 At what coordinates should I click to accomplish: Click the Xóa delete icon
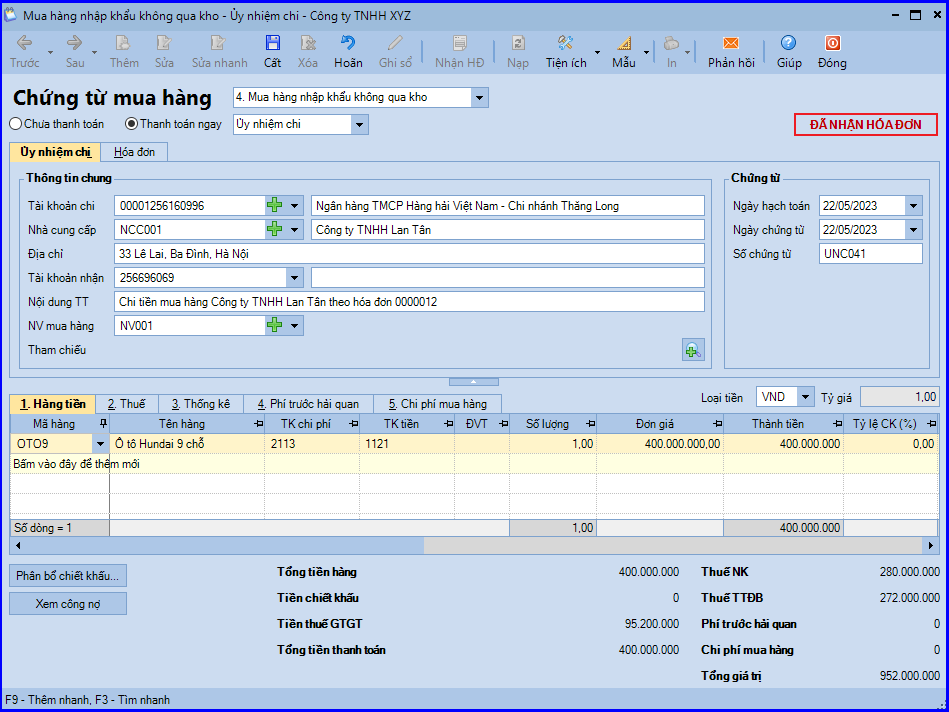click(x=307, y=42)
